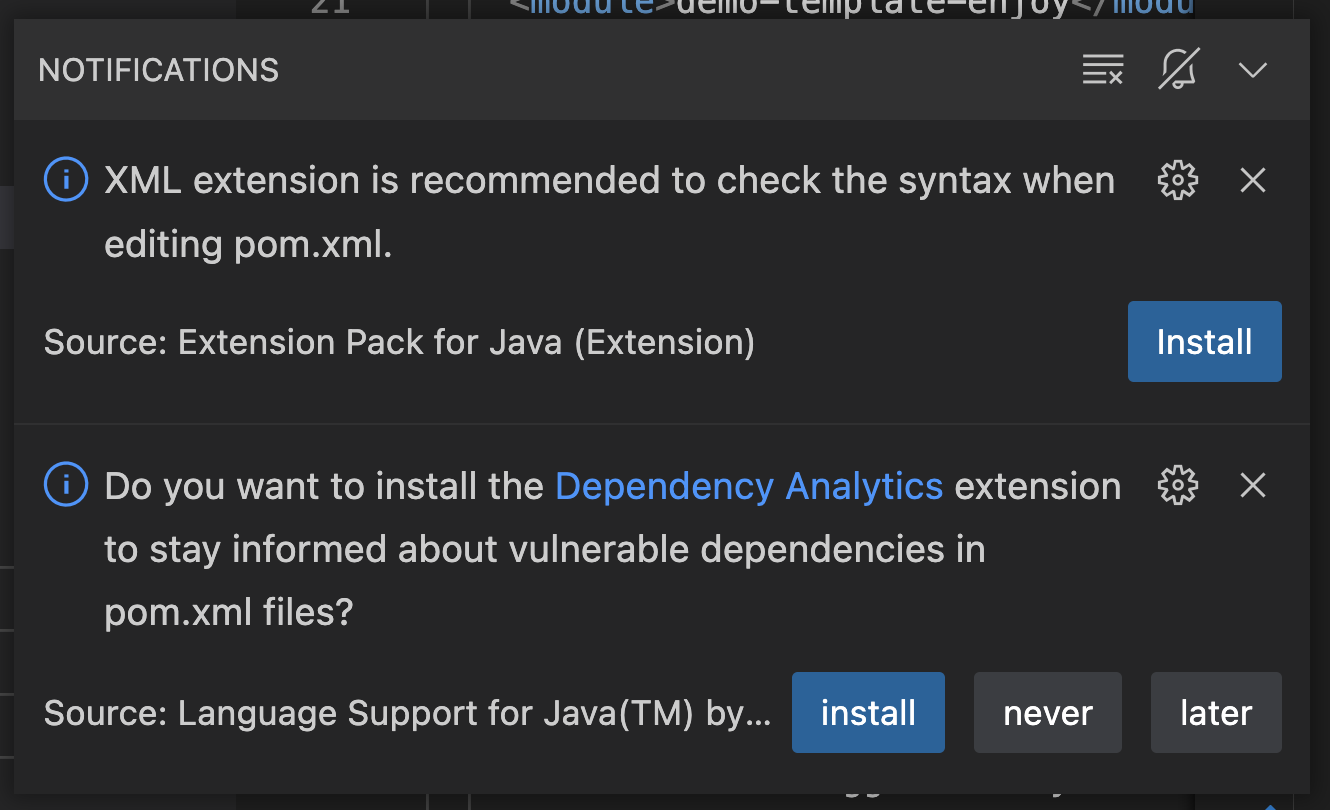Install the recommended XML extension
The image size is (1330, 810).
click(1204, 341)
